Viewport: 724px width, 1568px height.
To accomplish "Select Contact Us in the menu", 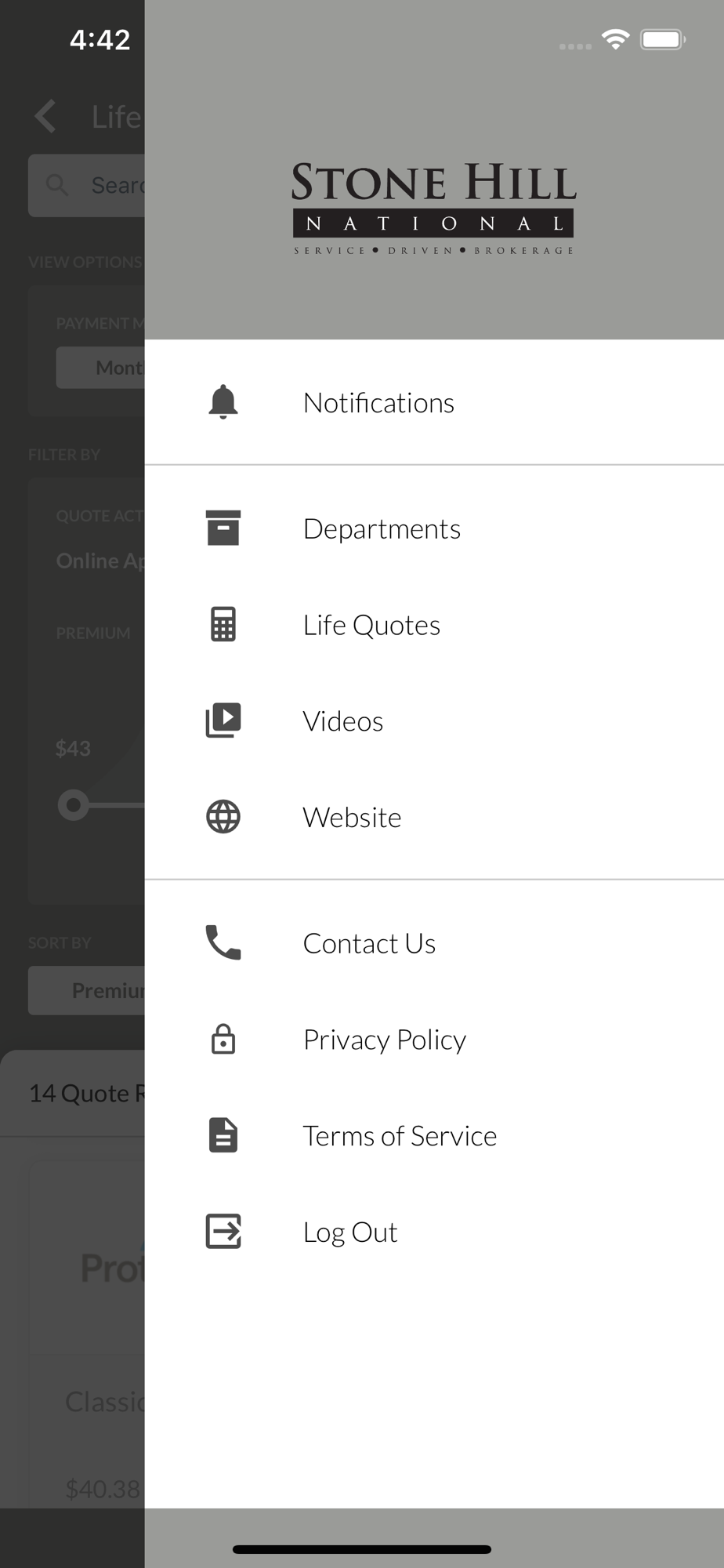I will point(434,943).
